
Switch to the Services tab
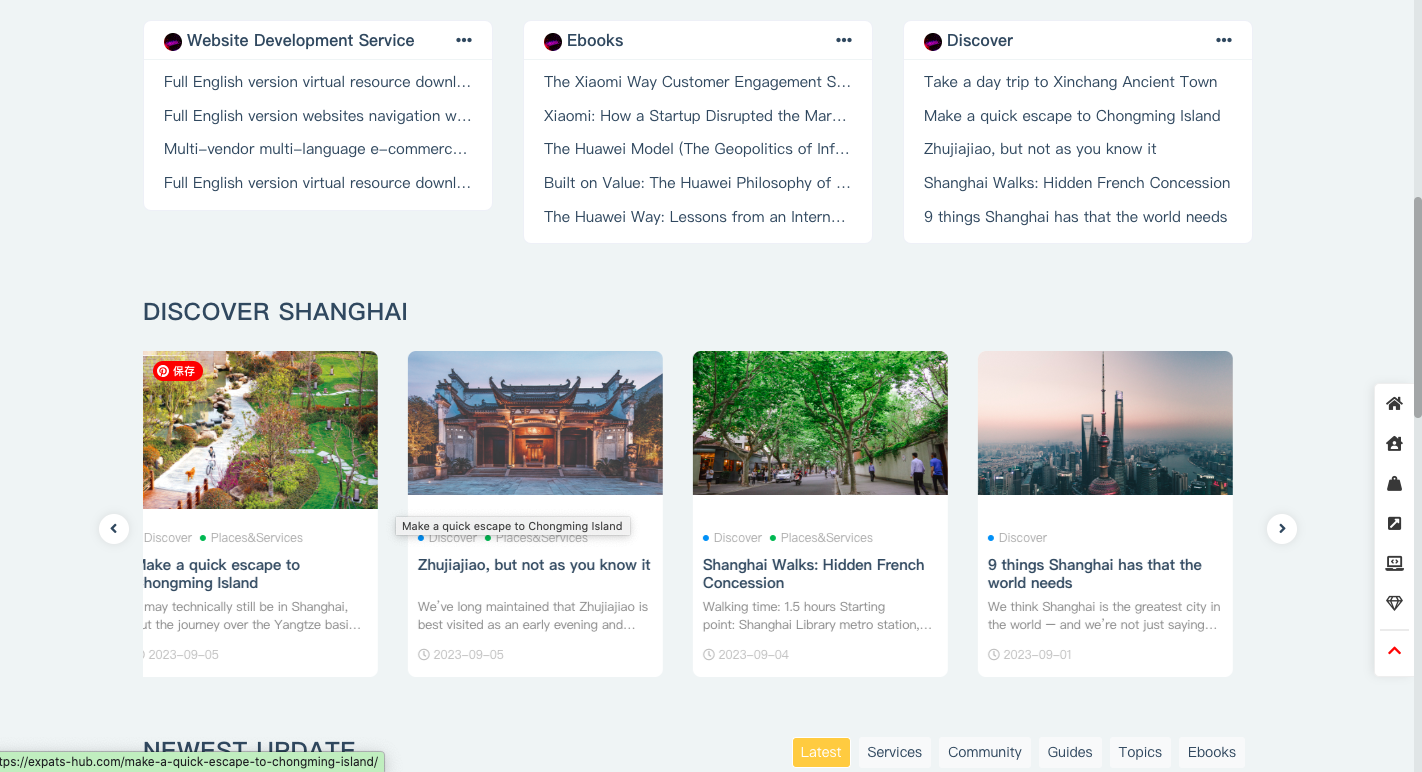pos(894,752)
